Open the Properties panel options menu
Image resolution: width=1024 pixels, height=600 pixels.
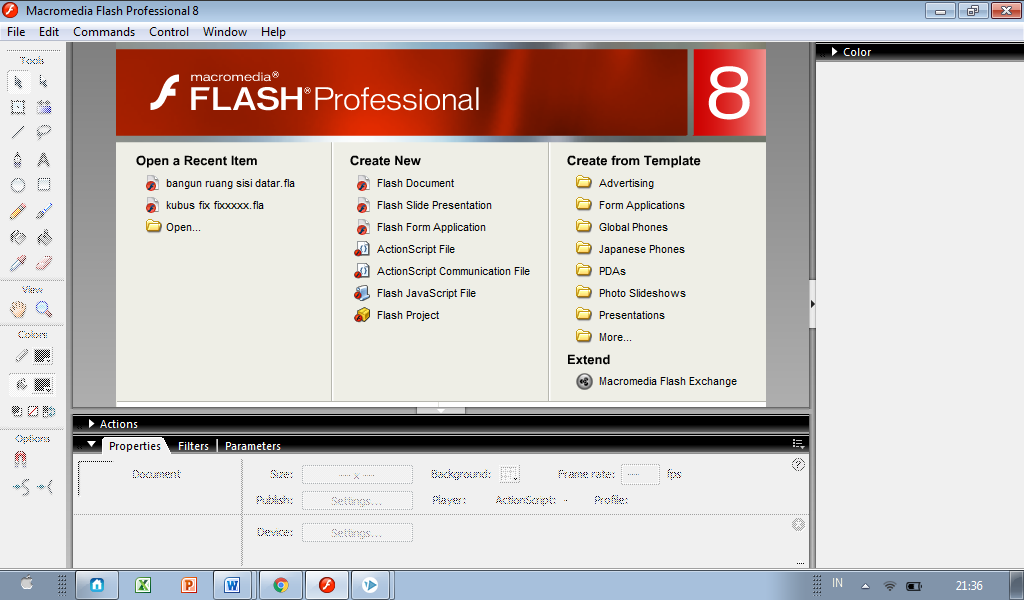click(798, 443)
